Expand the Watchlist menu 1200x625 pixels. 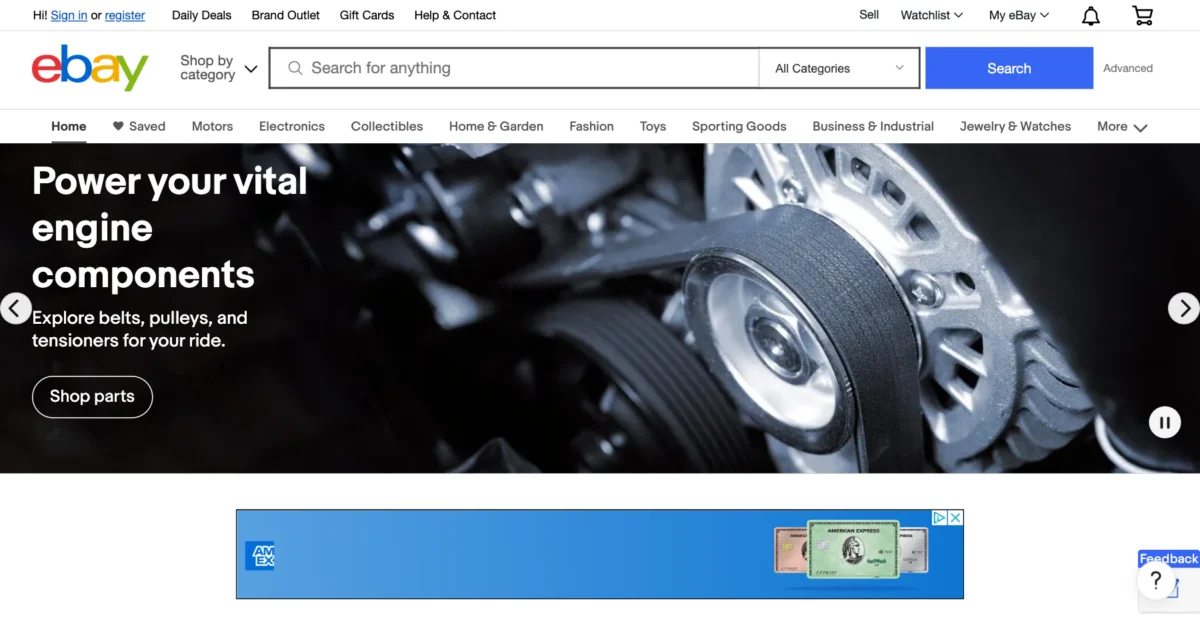tap(931, 15)
